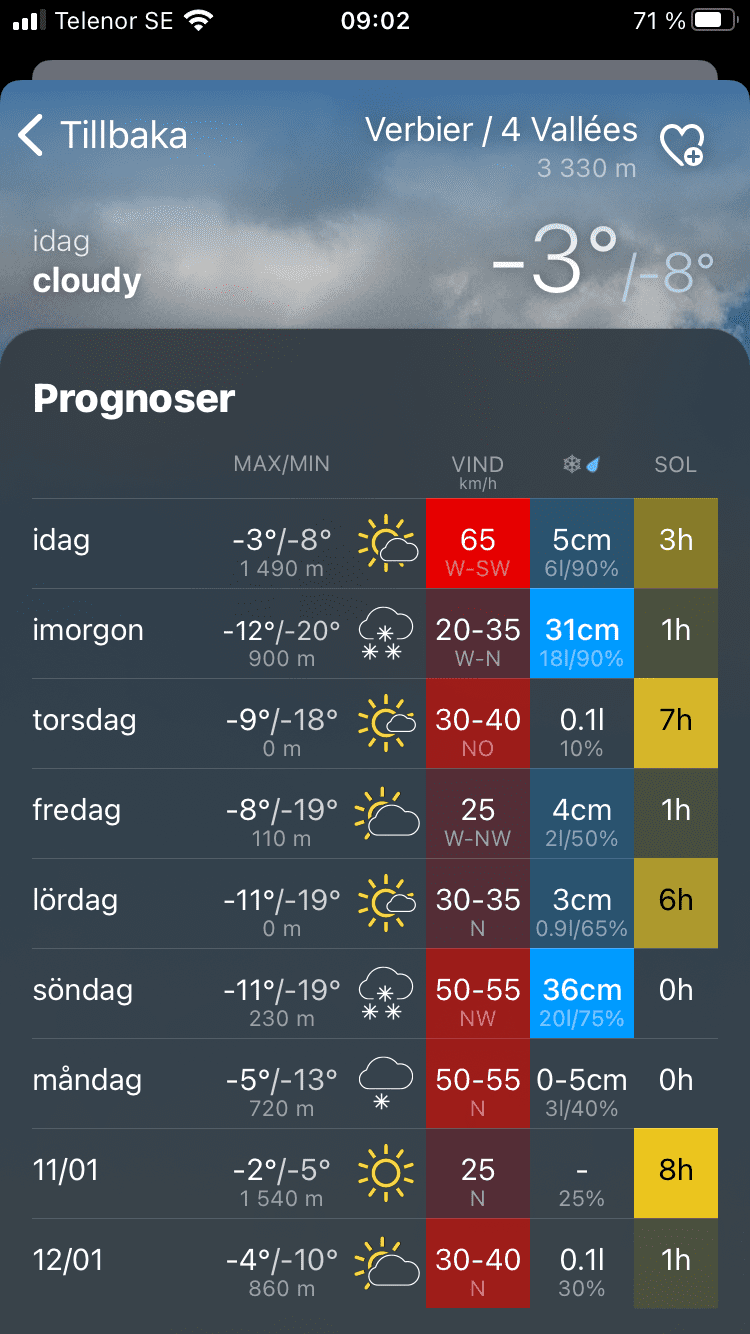Tap the snowfall cloud icon for imorgon
This screenshot has width=750, height=1334.
[x=386, y=632]
